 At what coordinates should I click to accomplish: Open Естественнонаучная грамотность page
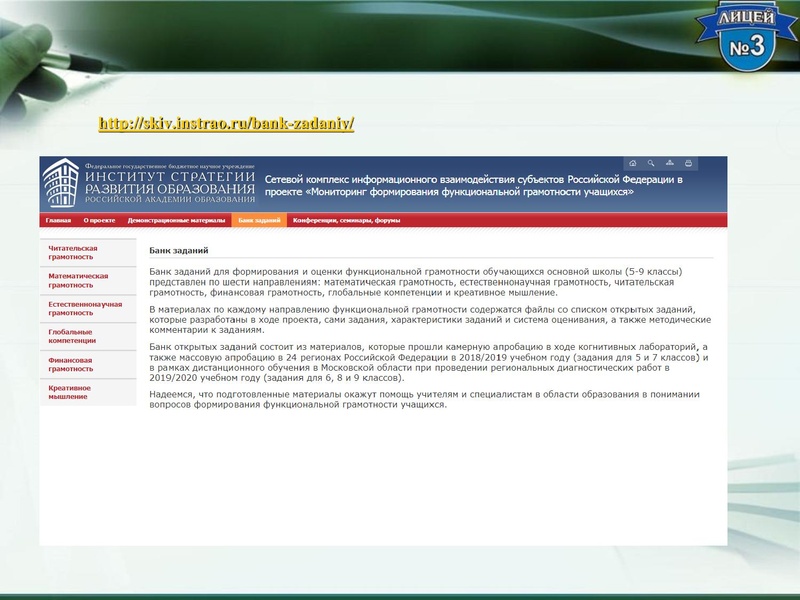76,311
